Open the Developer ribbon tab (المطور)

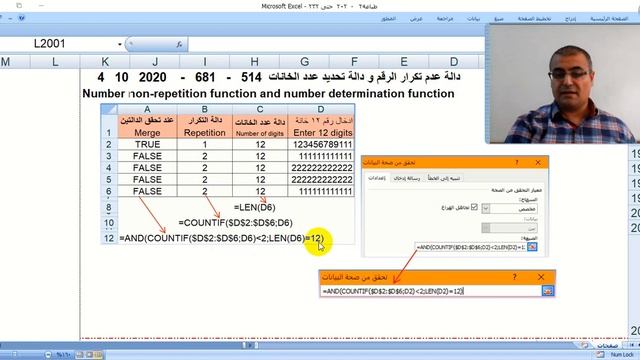(x=388, y=19)
